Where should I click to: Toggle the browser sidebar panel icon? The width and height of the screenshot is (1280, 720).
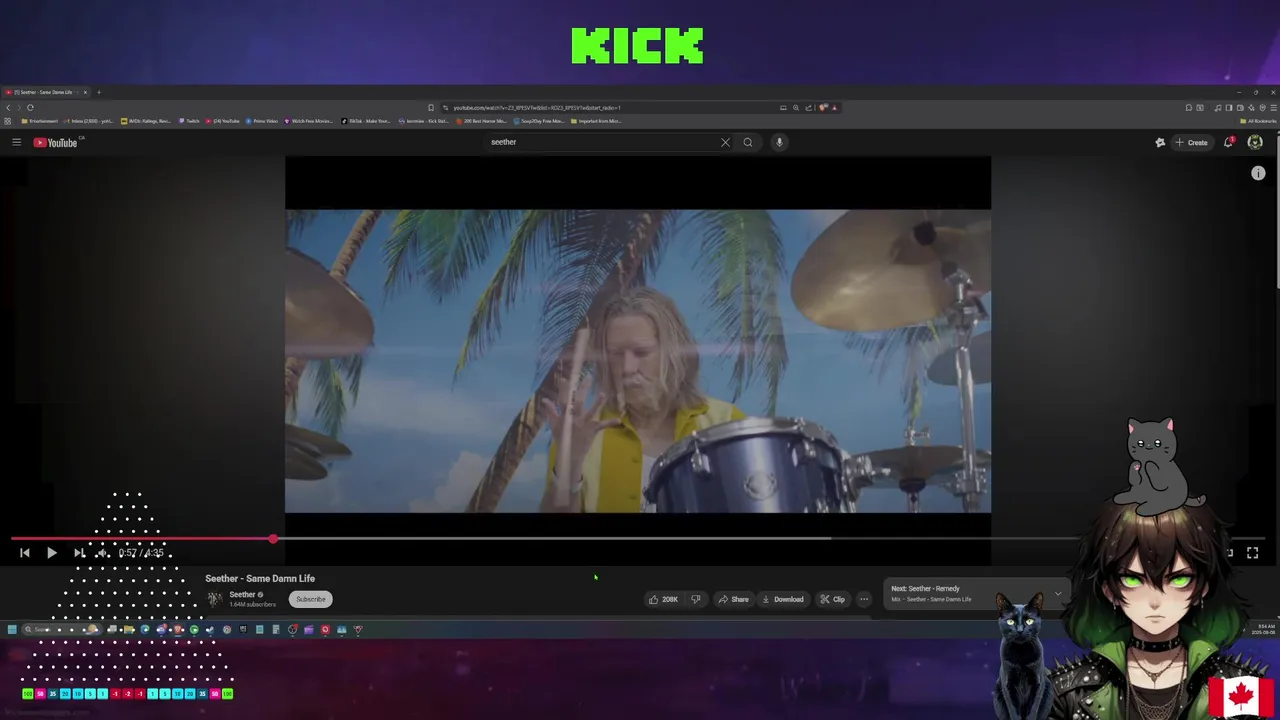tap(1229, 107)
